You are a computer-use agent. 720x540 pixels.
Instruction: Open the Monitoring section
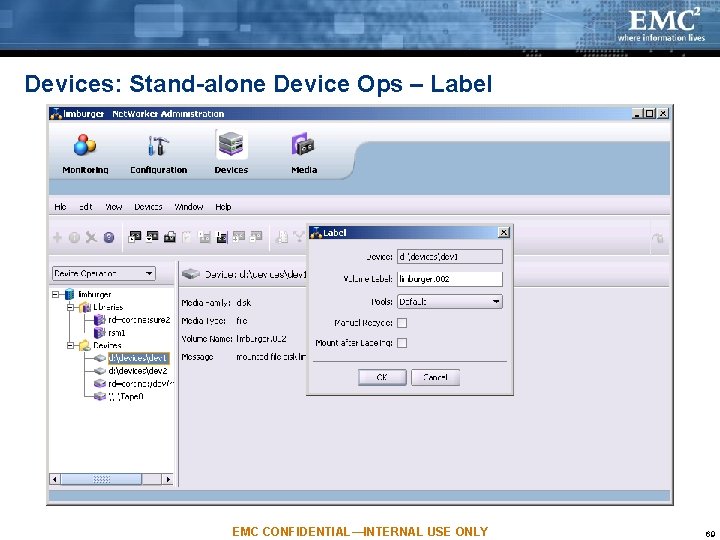click(x=85, y=154)
